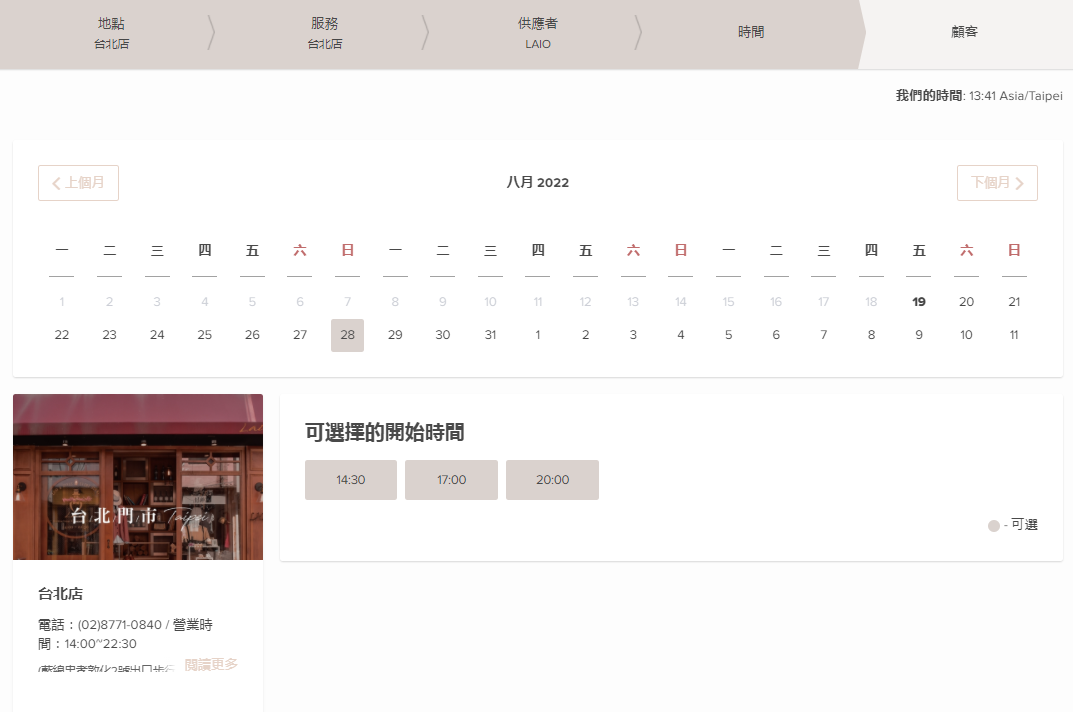Open the 地點 step in the progress bar
Image resolution: width=1073 pixels, height=712 pixels.
click(x=112, y=33)
